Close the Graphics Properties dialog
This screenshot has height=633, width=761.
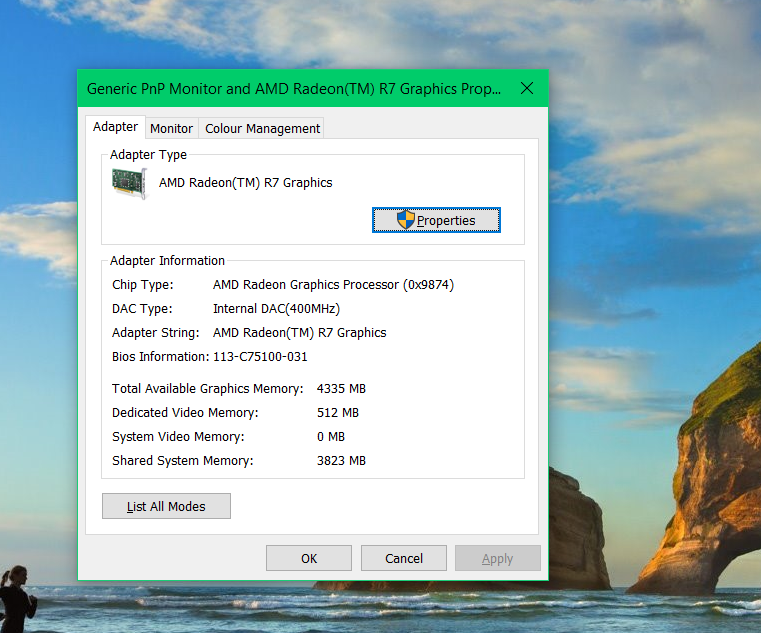(527, 88)
